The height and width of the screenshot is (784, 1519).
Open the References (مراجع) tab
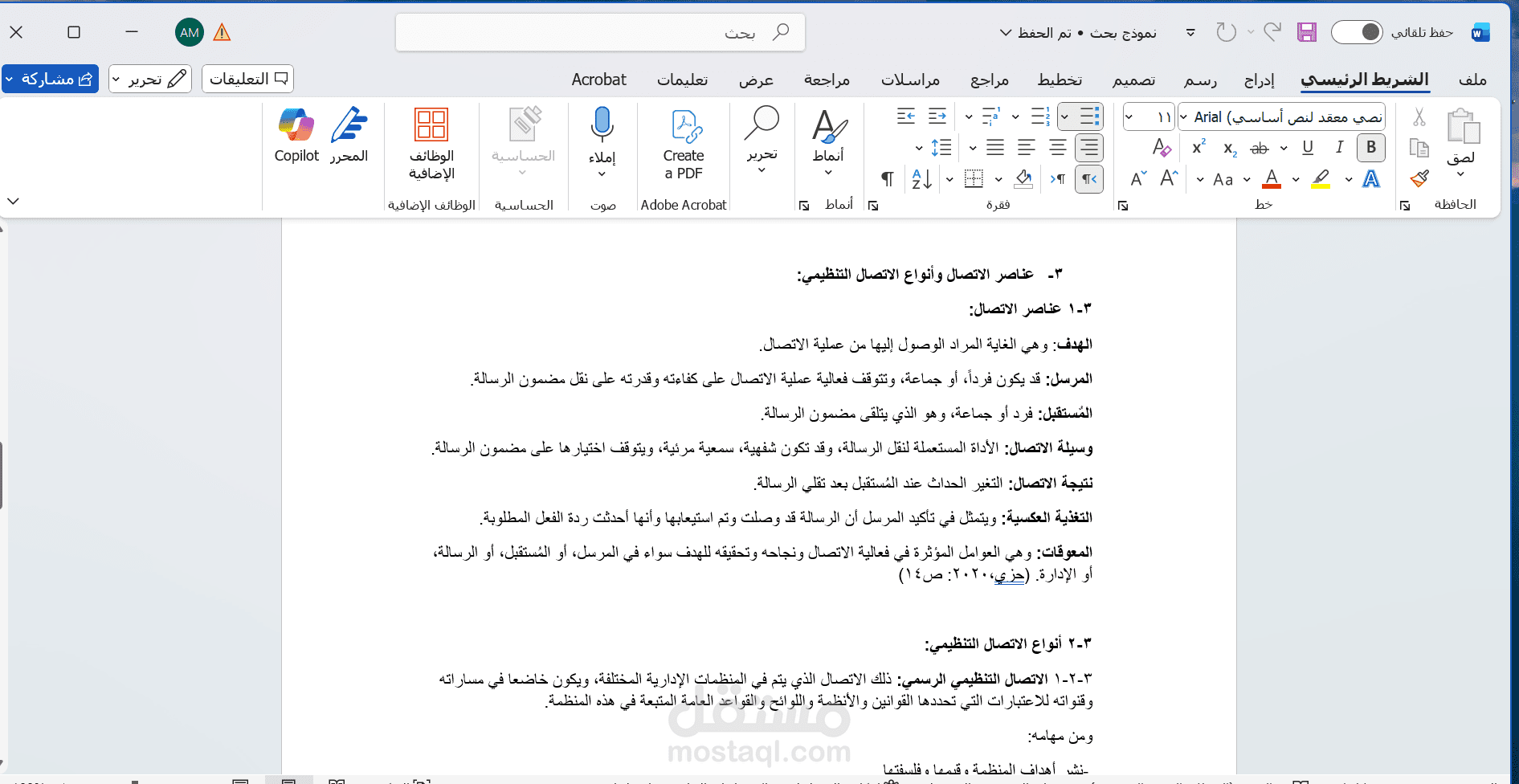(x=990, y=80)
